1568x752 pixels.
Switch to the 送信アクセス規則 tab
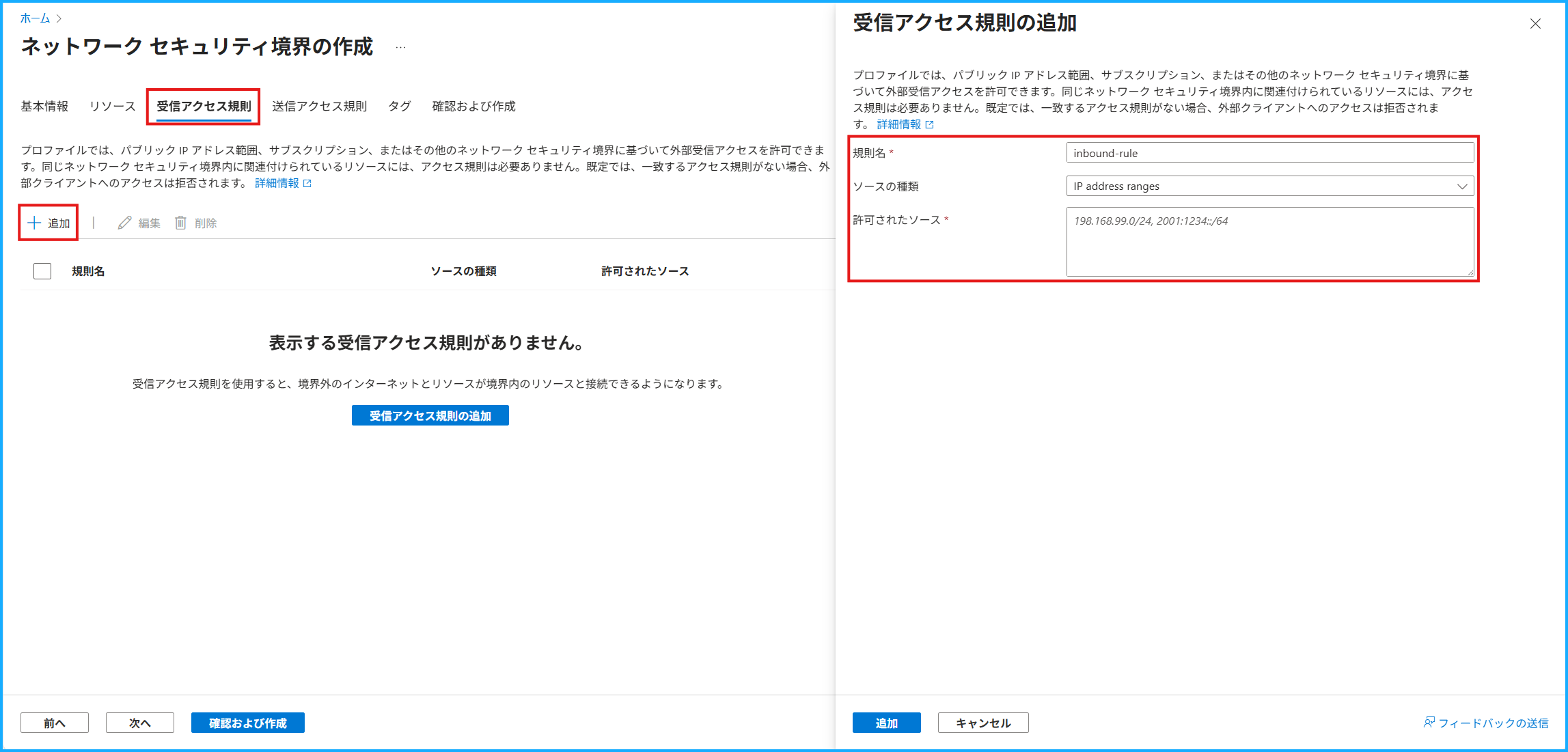pos(319,106)
